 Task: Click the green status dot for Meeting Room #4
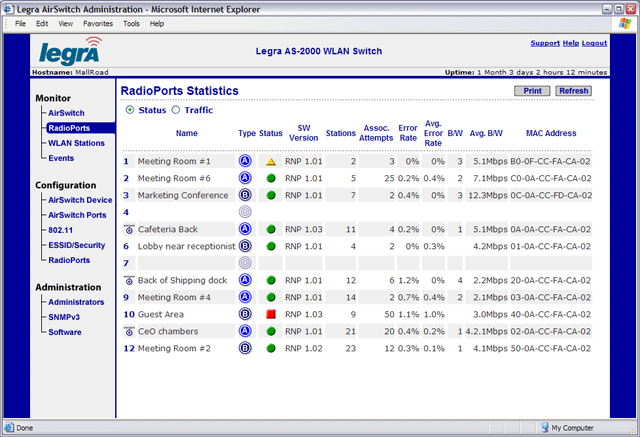(271, 297)
